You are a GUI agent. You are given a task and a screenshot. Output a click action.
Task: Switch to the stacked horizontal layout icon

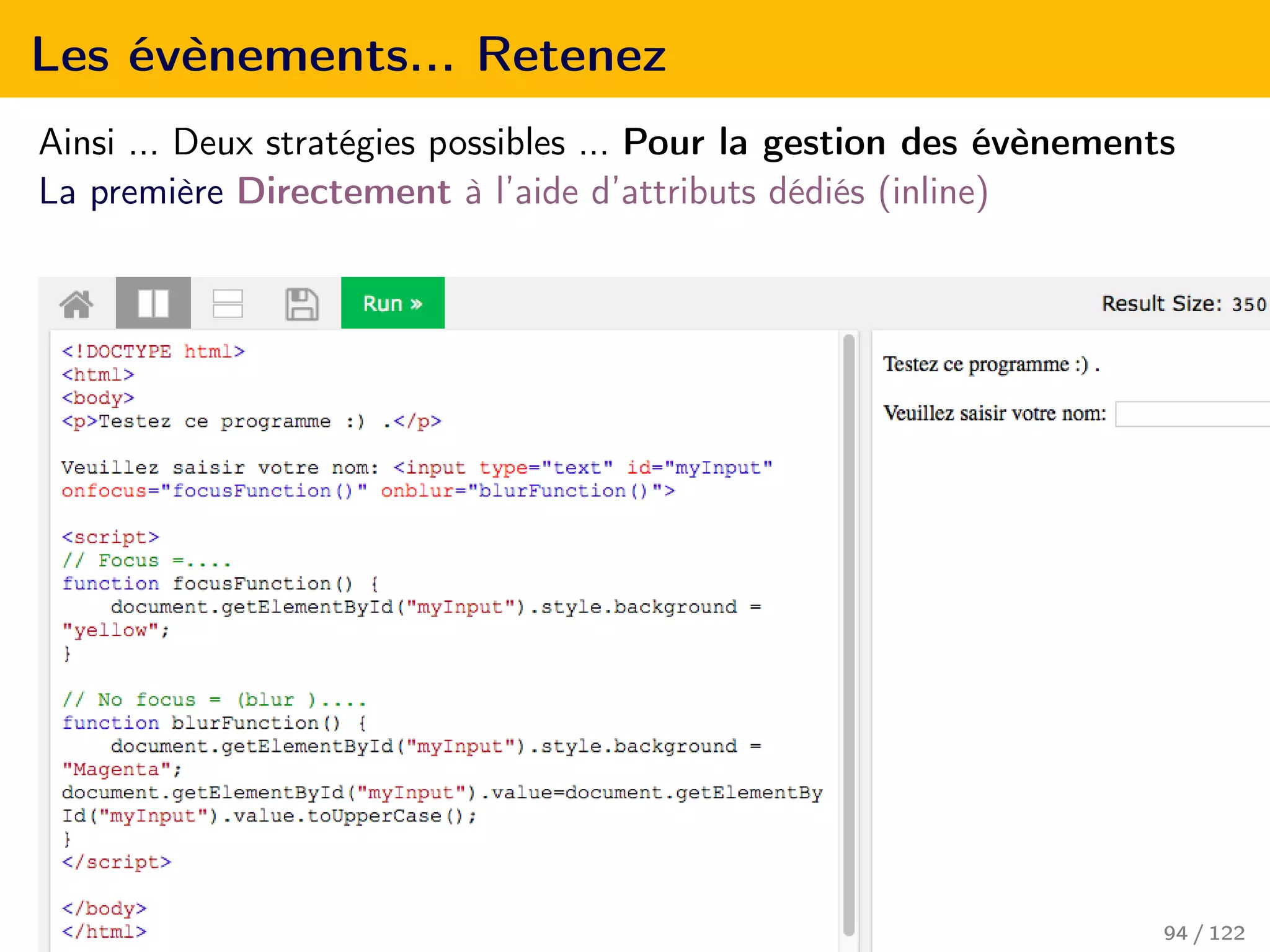click(x=228, y=304)
